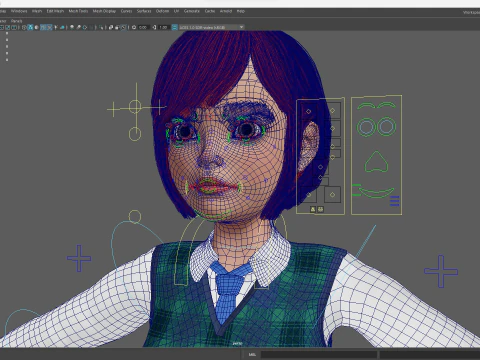Toggle Motion Blur icon
The image size is (480, 360).
pos(79,27)
